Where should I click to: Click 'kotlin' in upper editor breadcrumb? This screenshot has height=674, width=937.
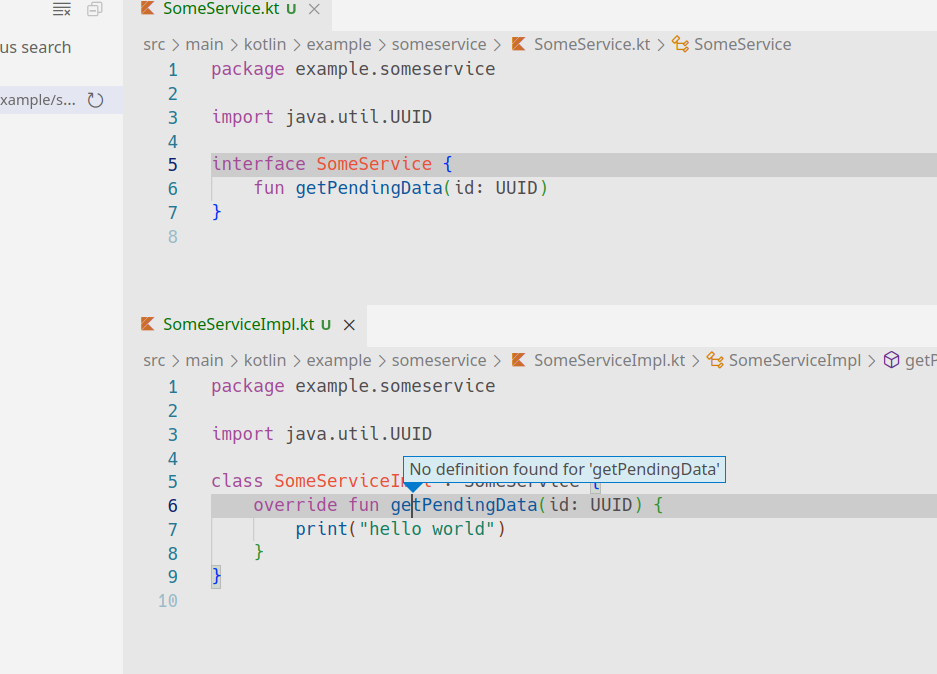point(265,44)
